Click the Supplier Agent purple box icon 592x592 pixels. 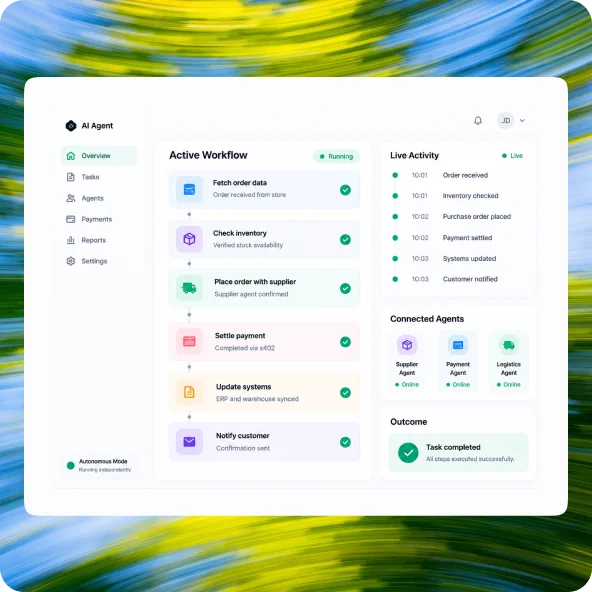coord(407,345)
